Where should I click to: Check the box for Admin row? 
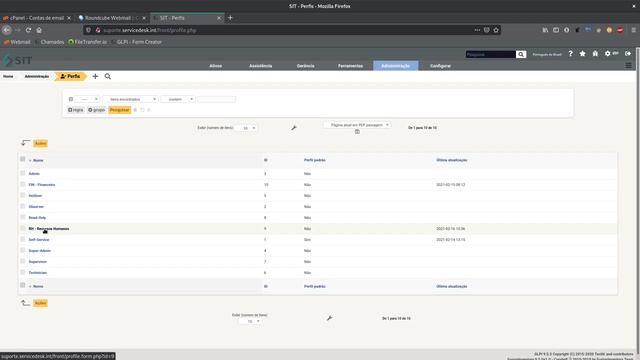pos(22,173)
